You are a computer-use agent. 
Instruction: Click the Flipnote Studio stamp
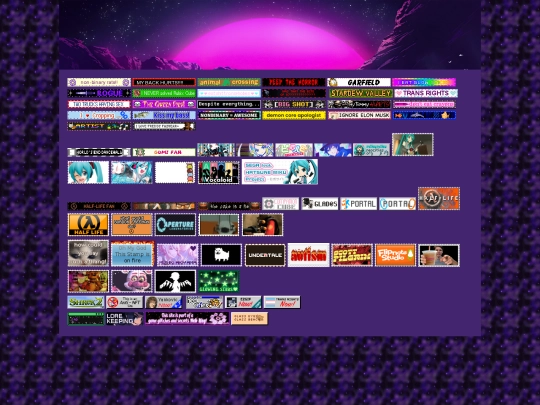[395, 255]
